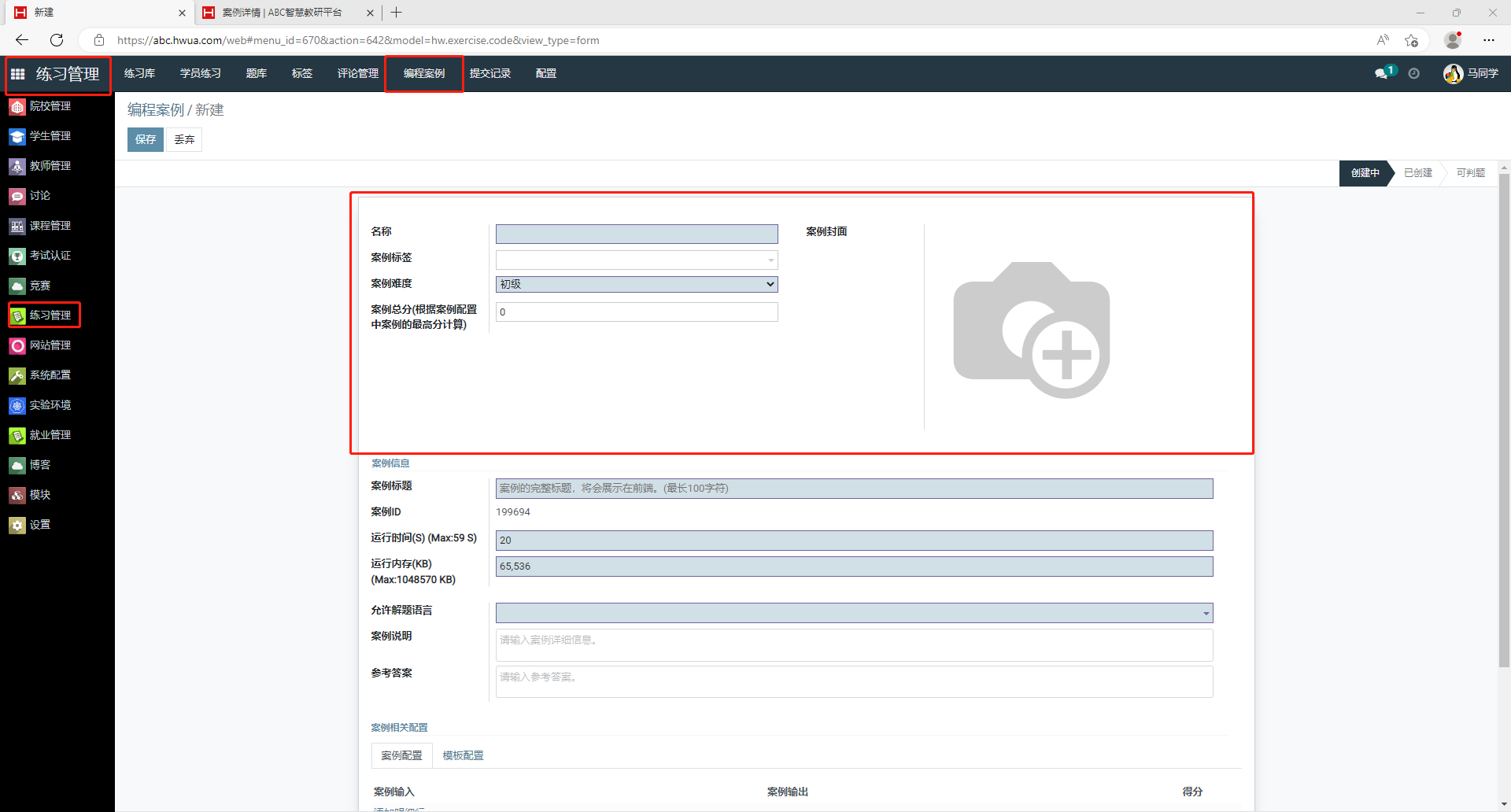Click the 名称 input field
Image resolution: width=1511 pixels, height=812 pixels.
click(637, 234)
